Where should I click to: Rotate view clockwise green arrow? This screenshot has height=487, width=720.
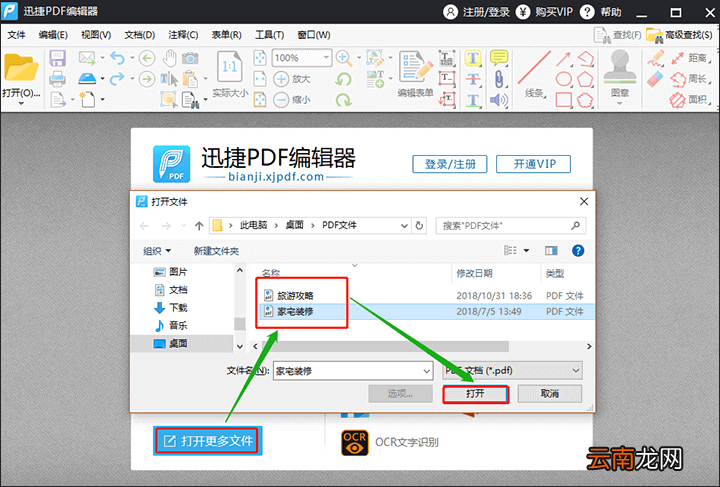(x=343, y=100)
